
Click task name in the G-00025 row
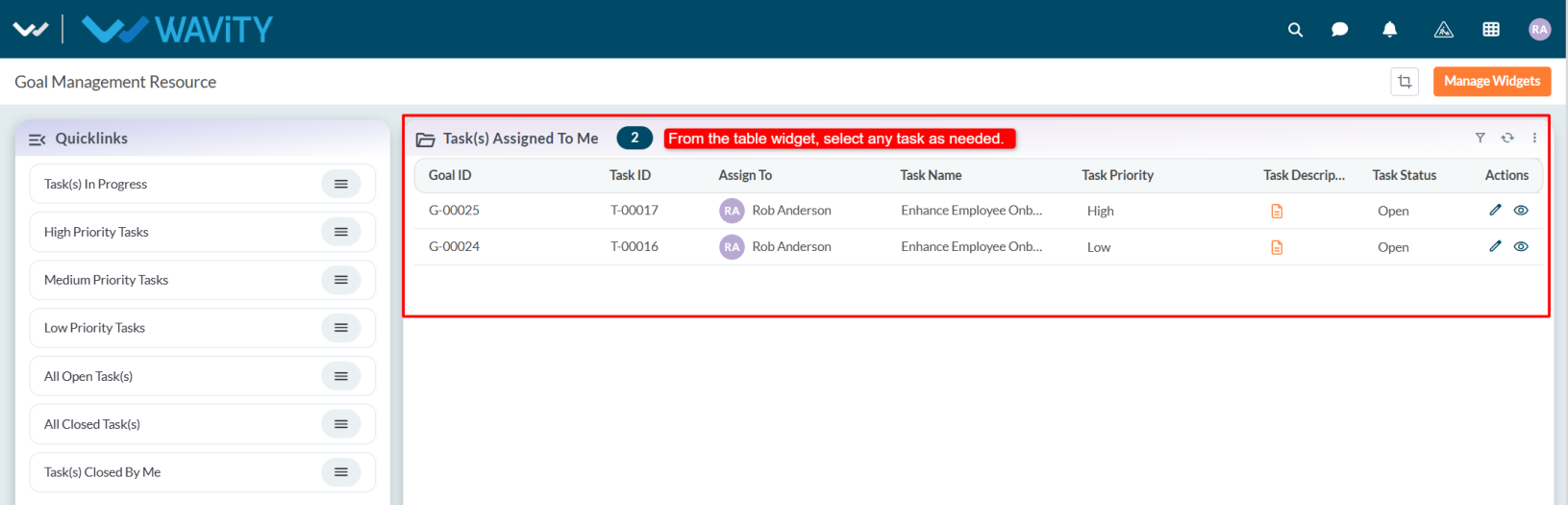[971, 210]
